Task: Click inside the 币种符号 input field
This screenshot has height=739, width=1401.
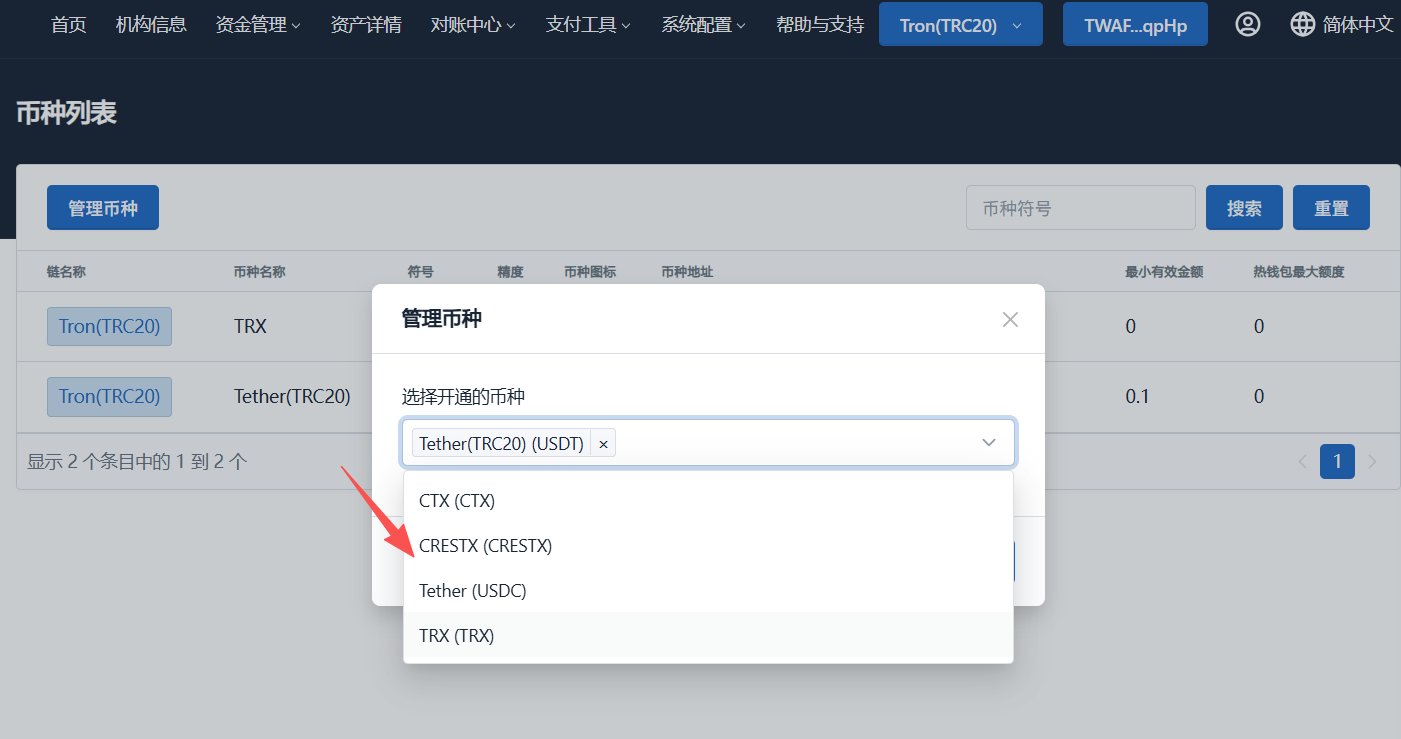Action: 1080,207
